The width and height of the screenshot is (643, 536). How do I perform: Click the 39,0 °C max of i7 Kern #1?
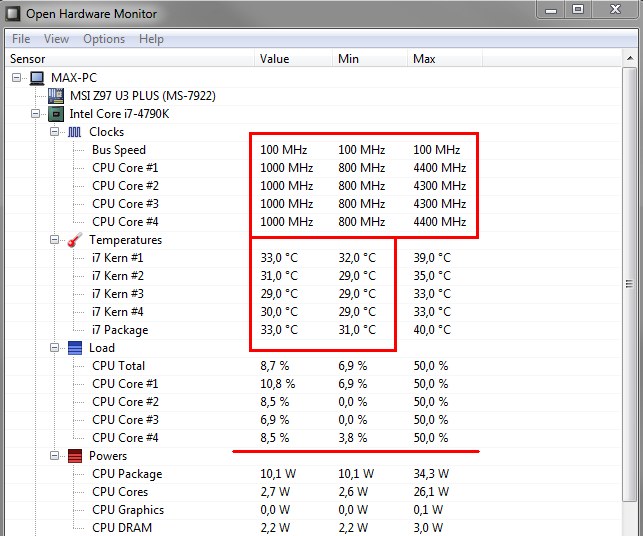(x=432, y=258)
